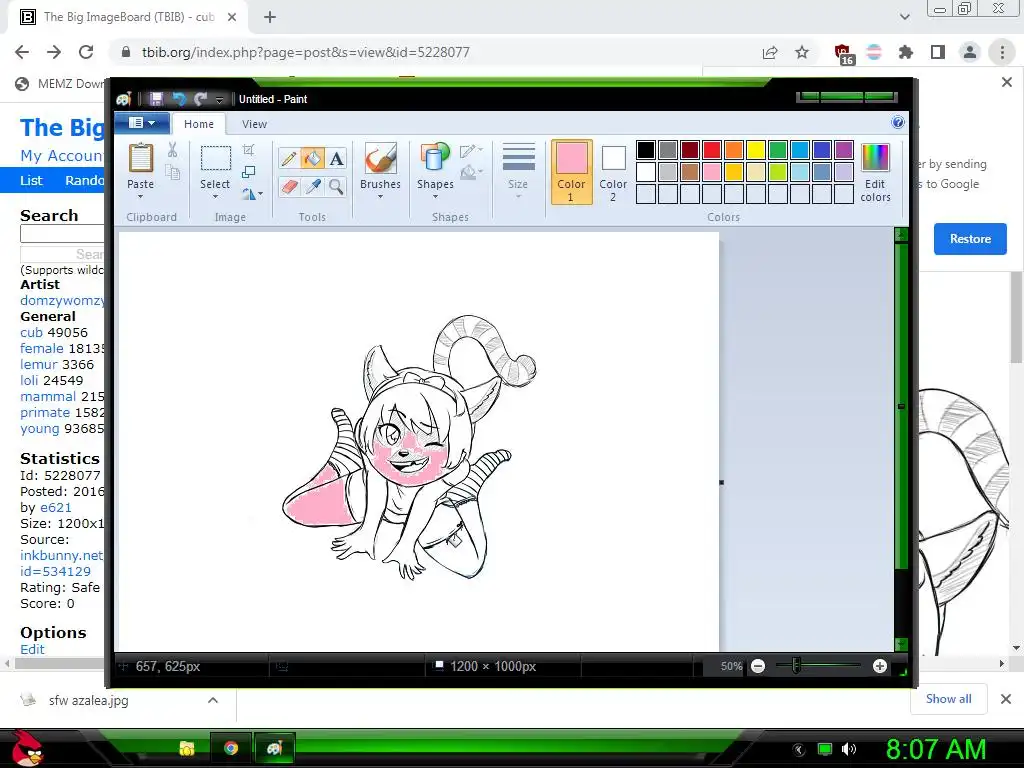Pick the yellow palette color
The image size is (1024, 768).
[x=756, y=150]
